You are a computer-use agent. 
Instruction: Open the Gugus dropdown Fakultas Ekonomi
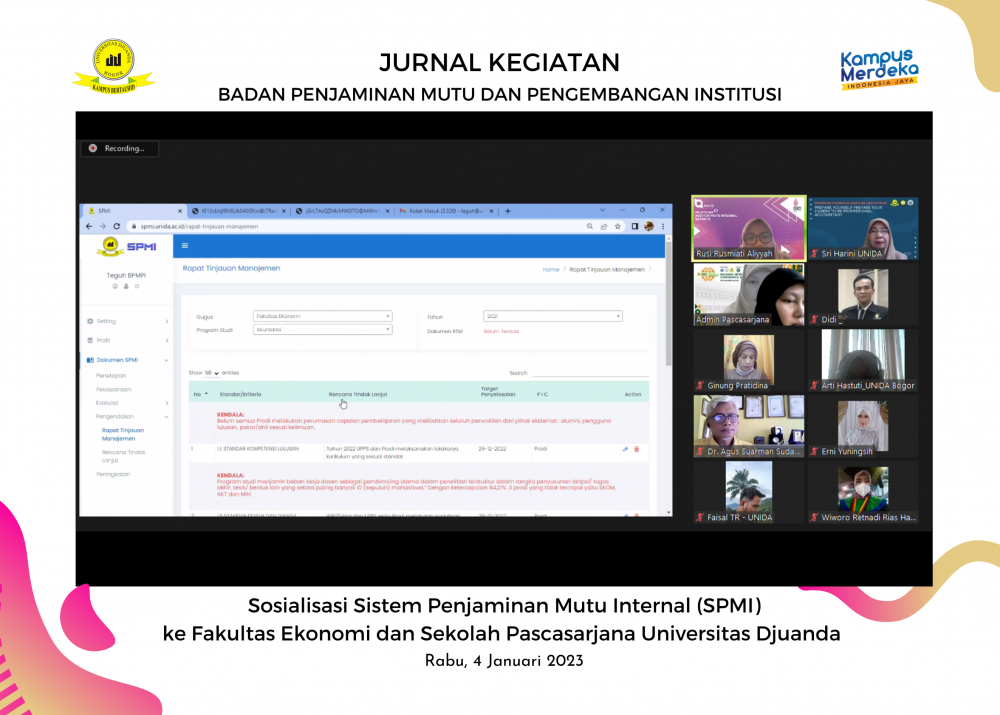(323, 316)
